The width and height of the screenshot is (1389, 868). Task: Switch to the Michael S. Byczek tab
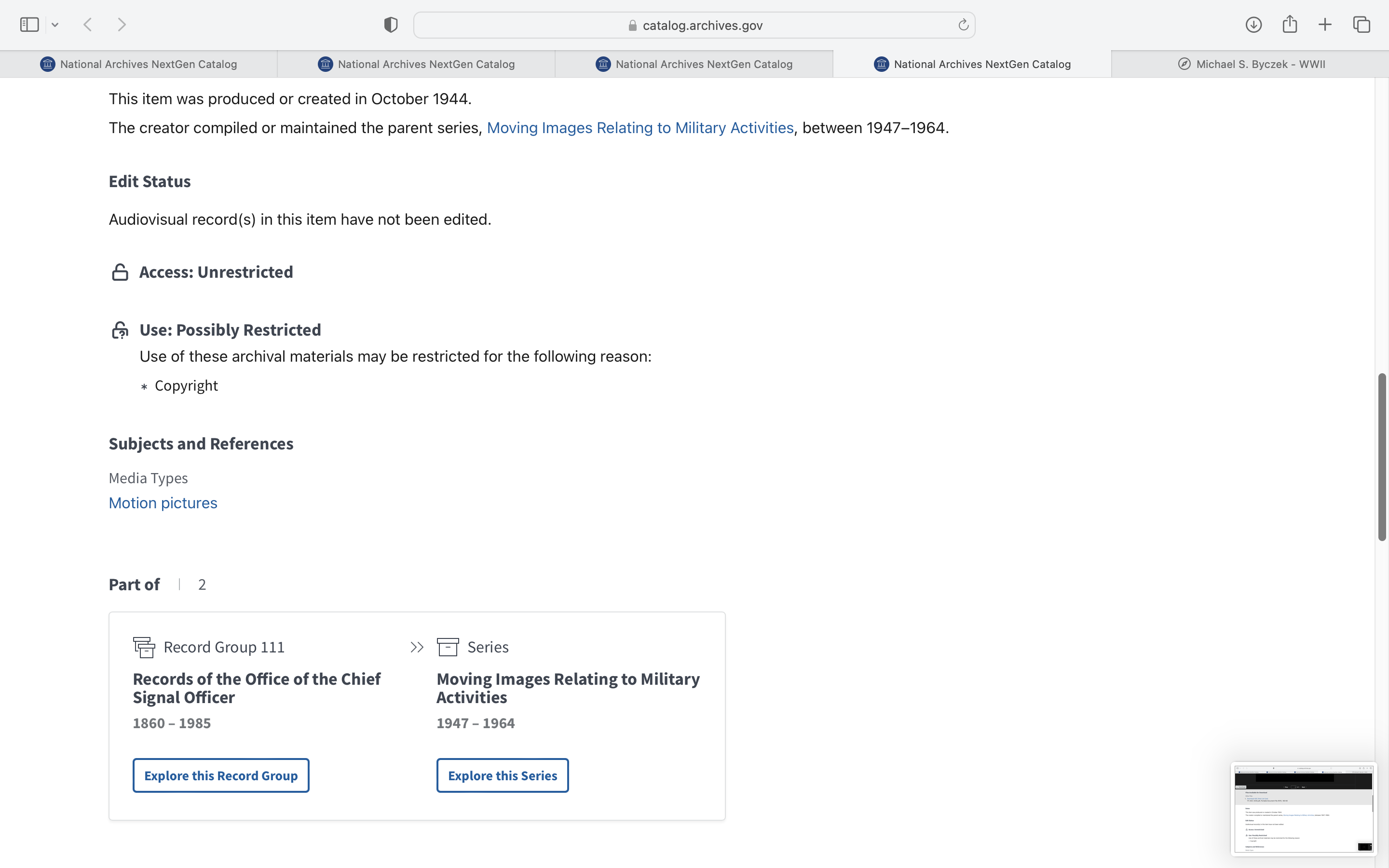point(1250,64)
